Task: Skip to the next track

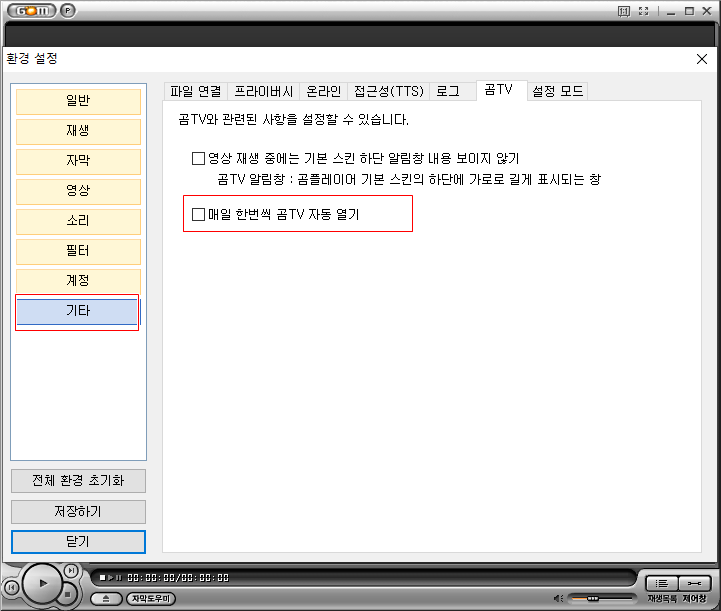Action: click(71, 571)
